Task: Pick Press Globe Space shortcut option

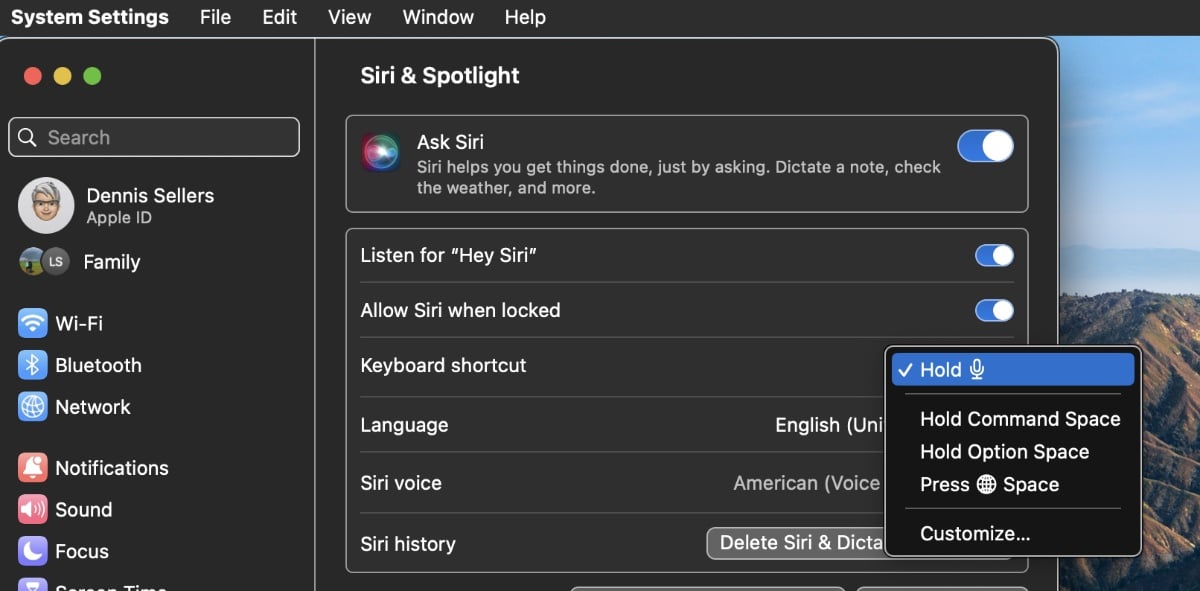Action: click(x=989, y=485)
